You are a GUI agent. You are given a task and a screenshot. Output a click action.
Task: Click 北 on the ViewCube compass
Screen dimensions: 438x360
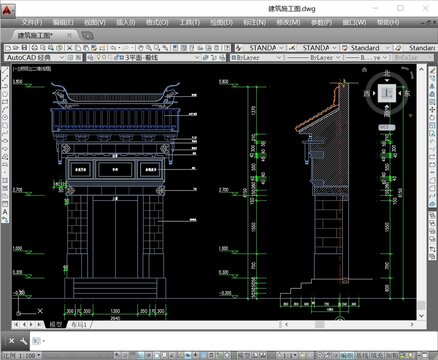tap(387, 73)
